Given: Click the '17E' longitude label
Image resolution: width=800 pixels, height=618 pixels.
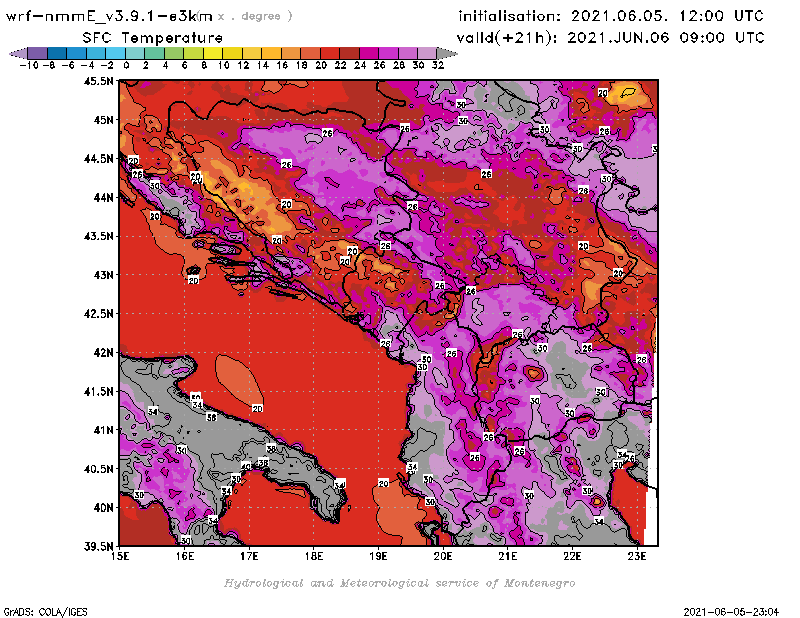Looking at the screenshot, I should (249, 556).
